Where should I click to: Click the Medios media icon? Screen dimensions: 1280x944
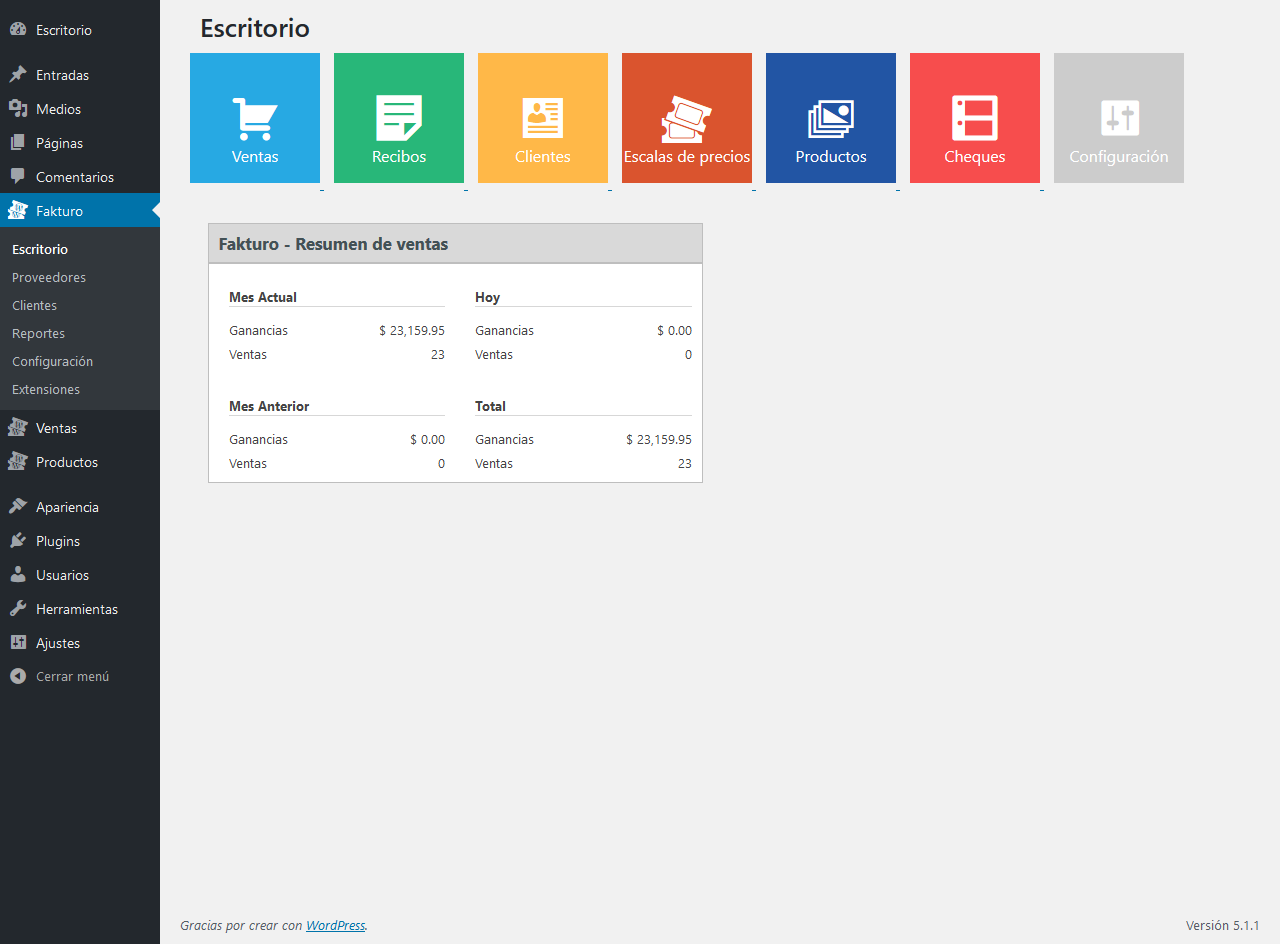[18, 109]
